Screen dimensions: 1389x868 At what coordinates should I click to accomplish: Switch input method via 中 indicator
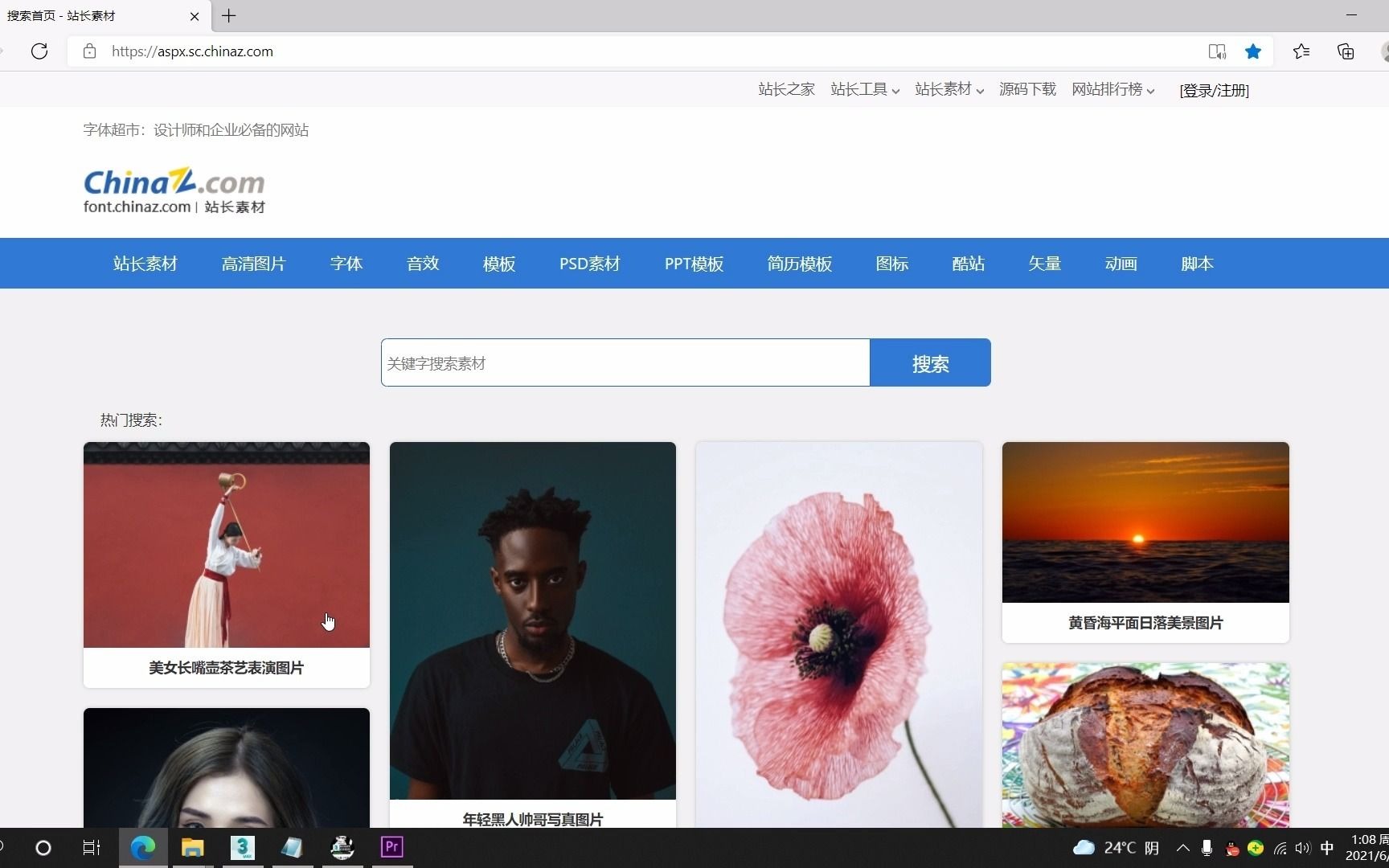[1328, 848]
